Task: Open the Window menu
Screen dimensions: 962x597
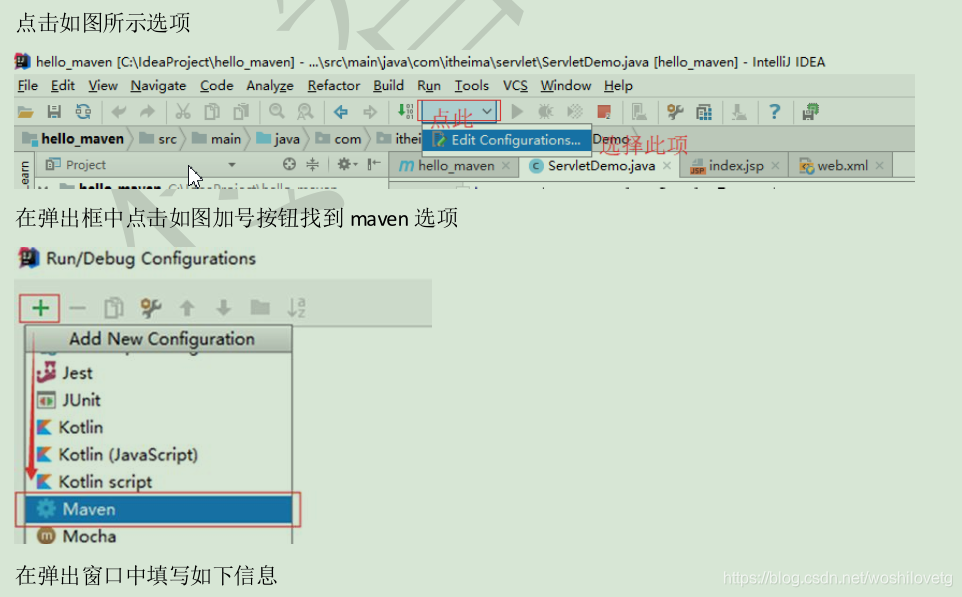Action: point(566,86)
